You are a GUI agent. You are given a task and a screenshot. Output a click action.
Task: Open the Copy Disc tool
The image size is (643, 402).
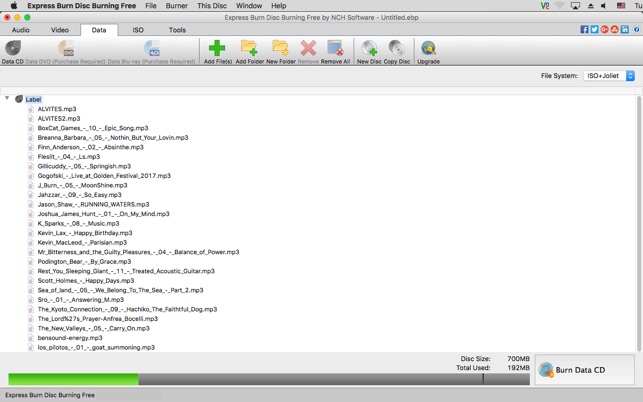[397, 51]
